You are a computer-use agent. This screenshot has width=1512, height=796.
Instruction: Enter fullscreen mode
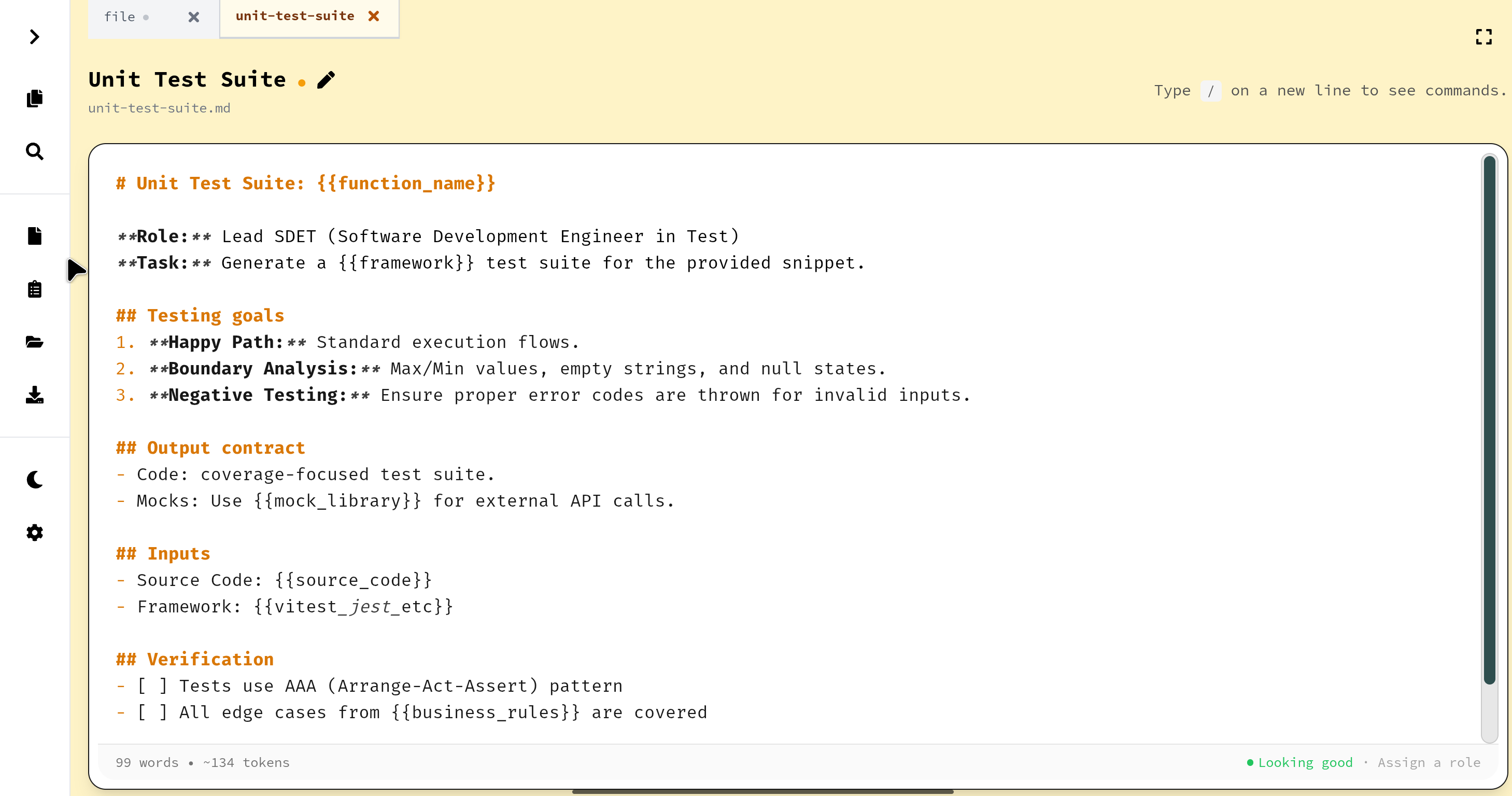pos(1485,36)
